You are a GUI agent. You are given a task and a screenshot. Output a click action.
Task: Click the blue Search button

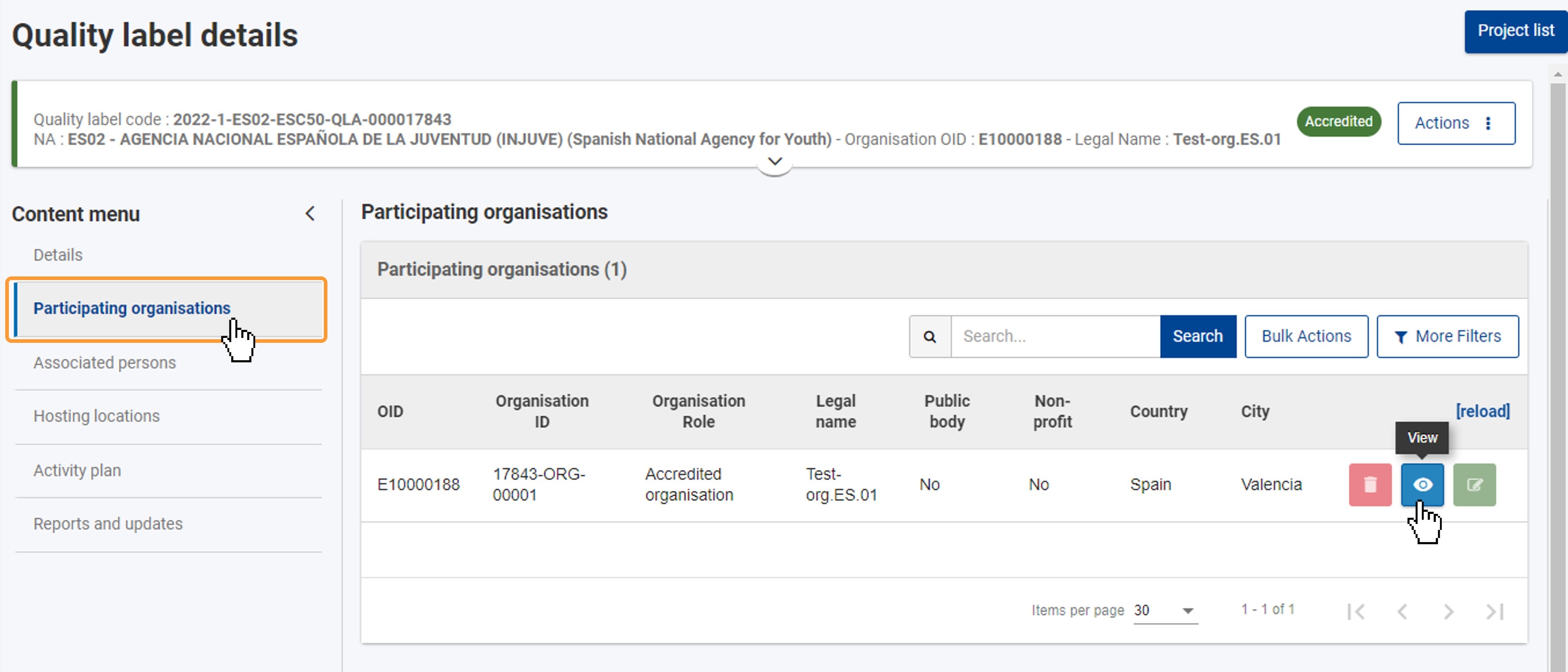point(1197,336)
